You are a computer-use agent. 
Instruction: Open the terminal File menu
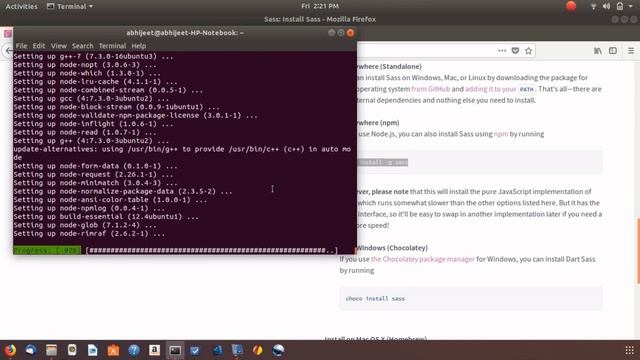tap(21, 46)
